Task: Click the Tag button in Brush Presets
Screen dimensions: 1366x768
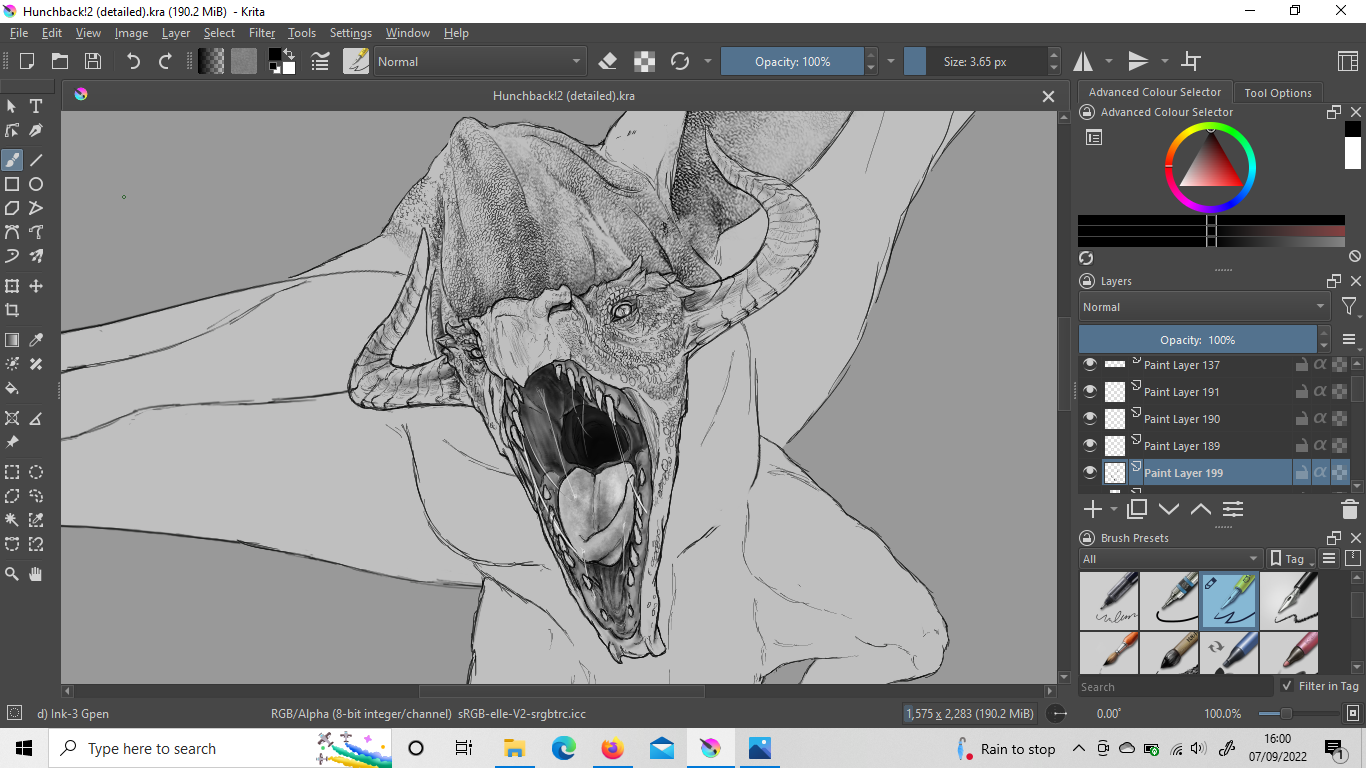Action: (1288, 559)
